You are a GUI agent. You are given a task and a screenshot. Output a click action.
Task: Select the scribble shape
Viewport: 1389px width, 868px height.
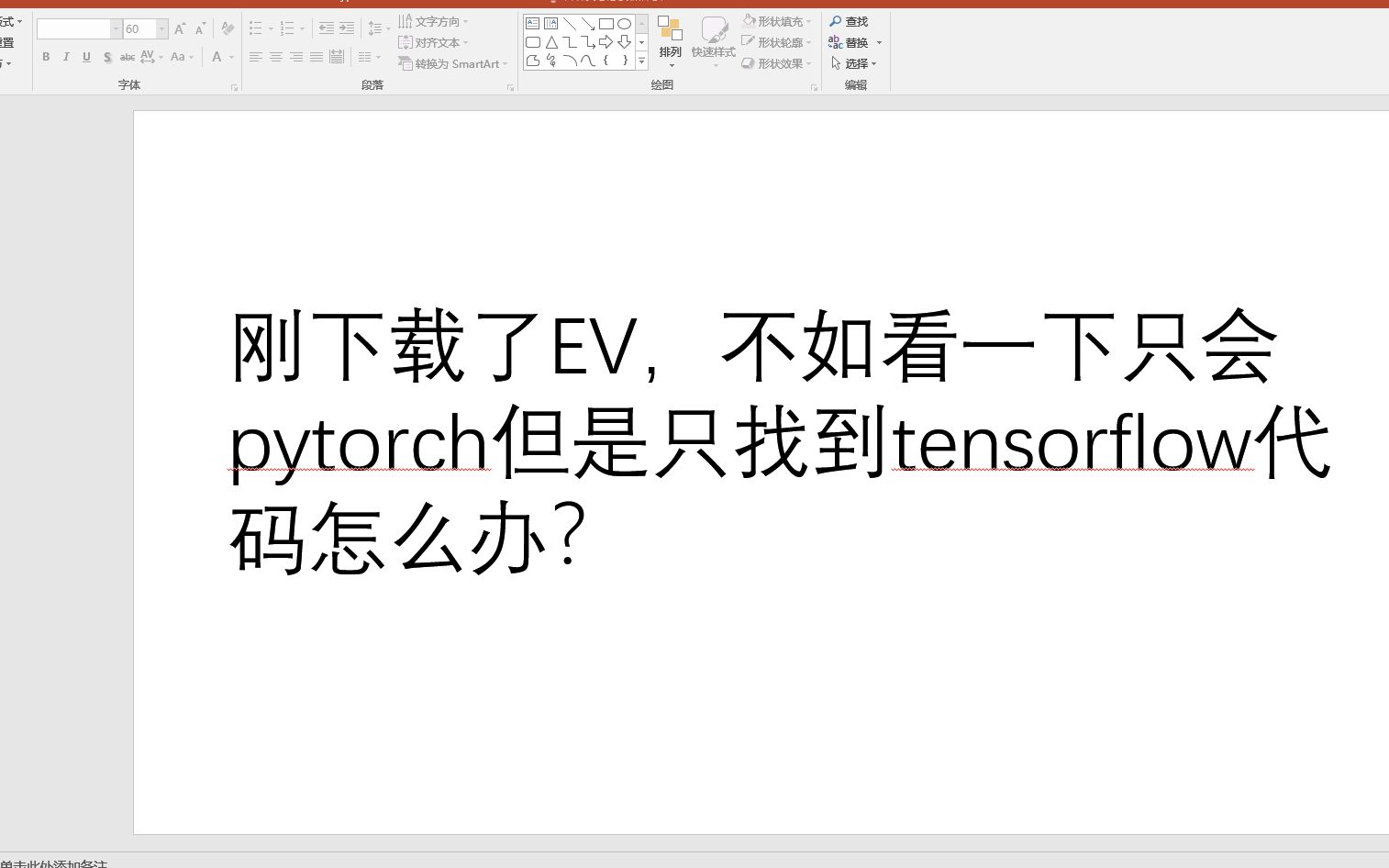click(551, 61)
